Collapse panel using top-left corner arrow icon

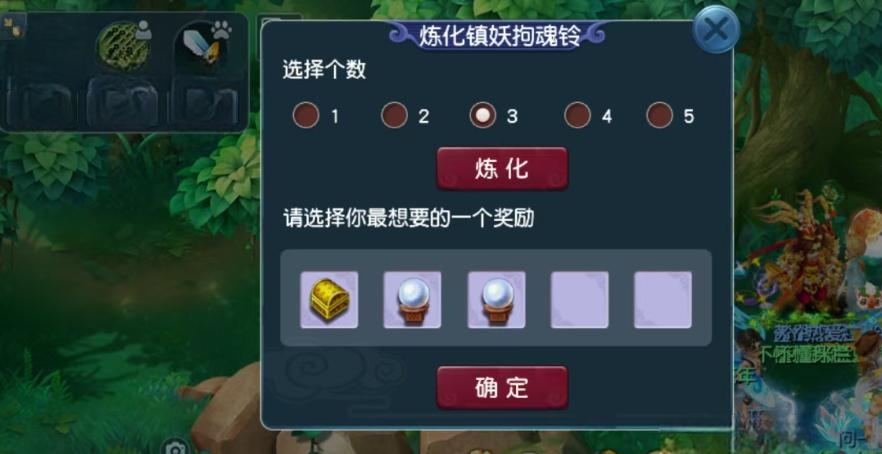coord(12,25)
